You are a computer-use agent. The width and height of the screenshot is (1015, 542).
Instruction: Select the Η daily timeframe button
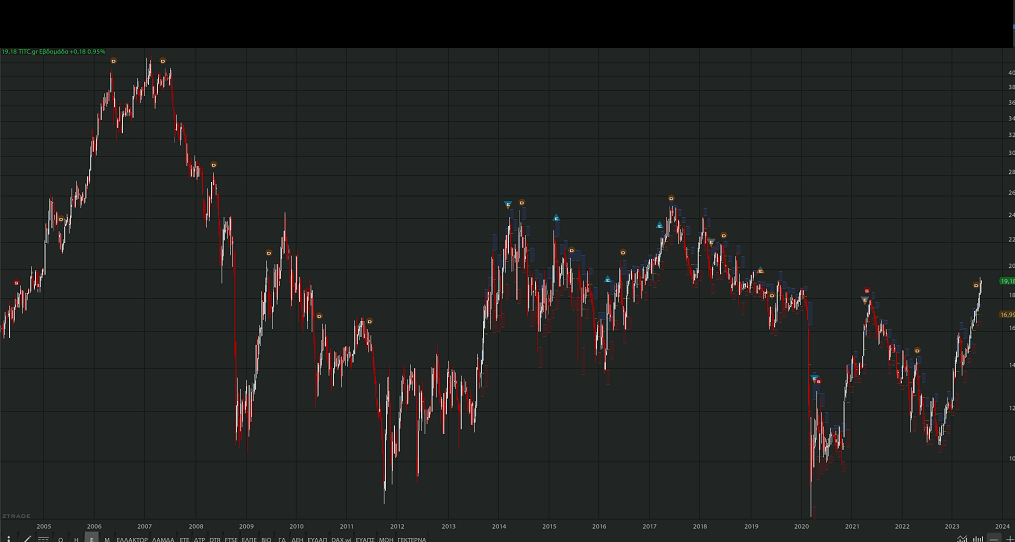coord(76,539)
